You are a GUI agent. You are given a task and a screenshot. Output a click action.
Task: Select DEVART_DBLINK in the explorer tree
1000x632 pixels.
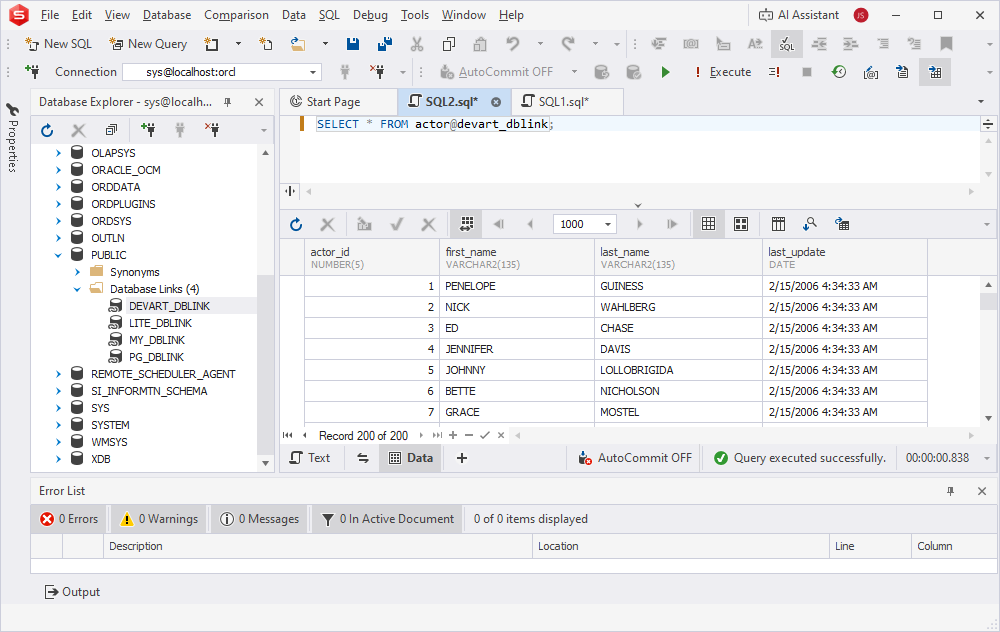coord(166,305)
